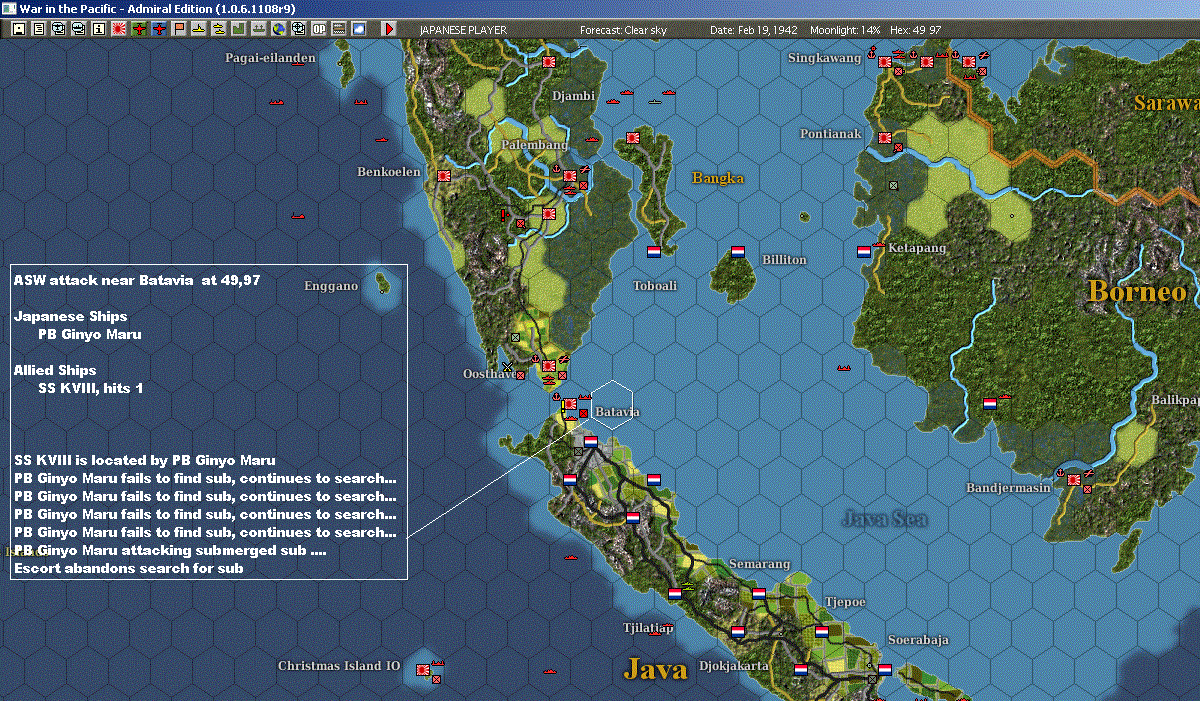
Task: Click the Pagai-eilanden label
Action: [x=270, y=58]
